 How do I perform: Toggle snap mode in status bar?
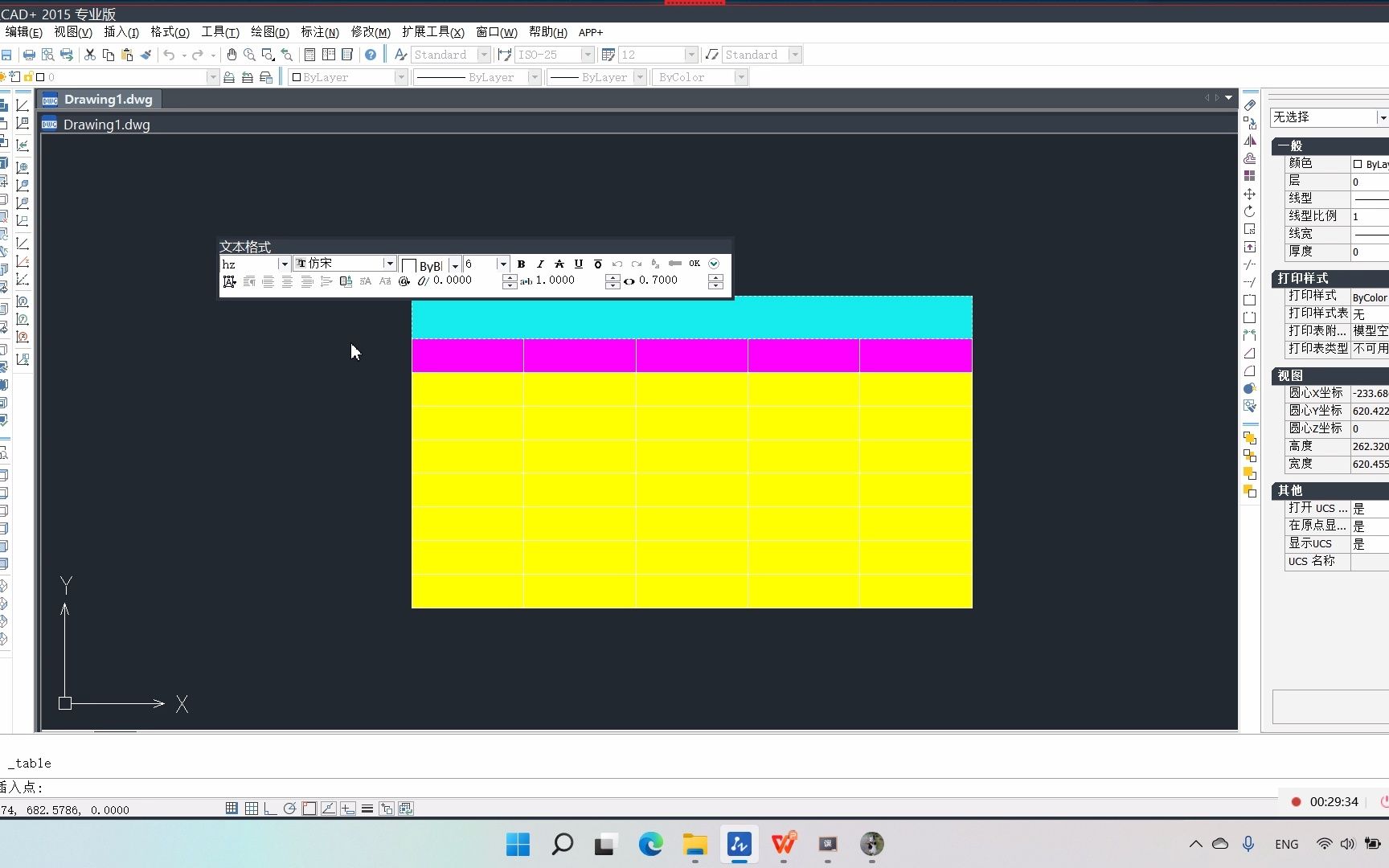(231, 809)
